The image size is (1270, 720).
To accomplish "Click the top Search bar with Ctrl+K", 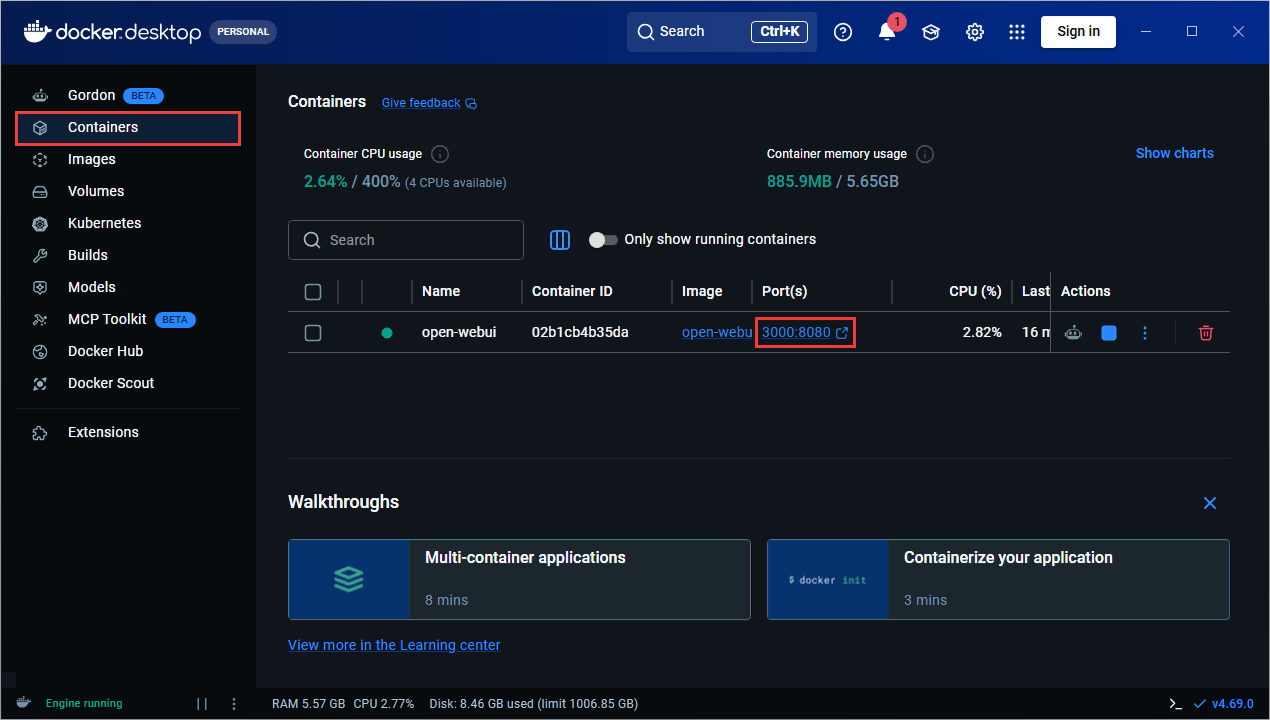I will (722, 32).
